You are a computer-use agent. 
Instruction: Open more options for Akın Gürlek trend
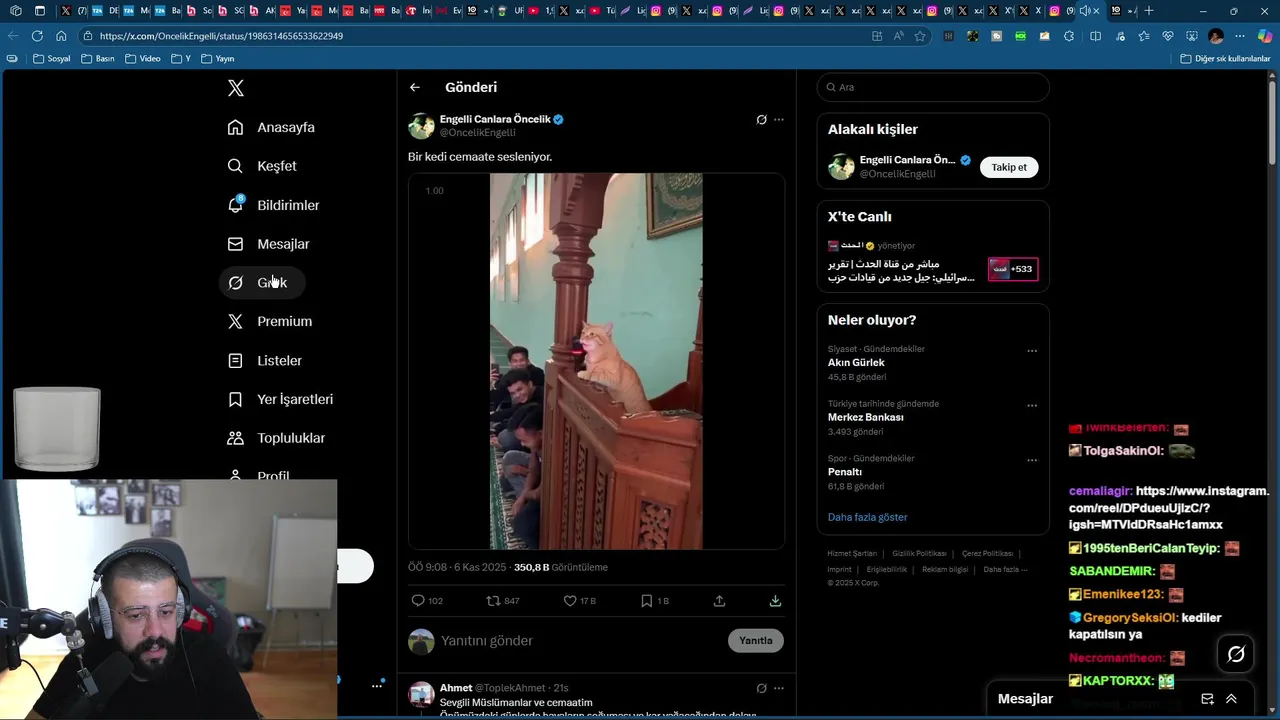click(1032, 351)
